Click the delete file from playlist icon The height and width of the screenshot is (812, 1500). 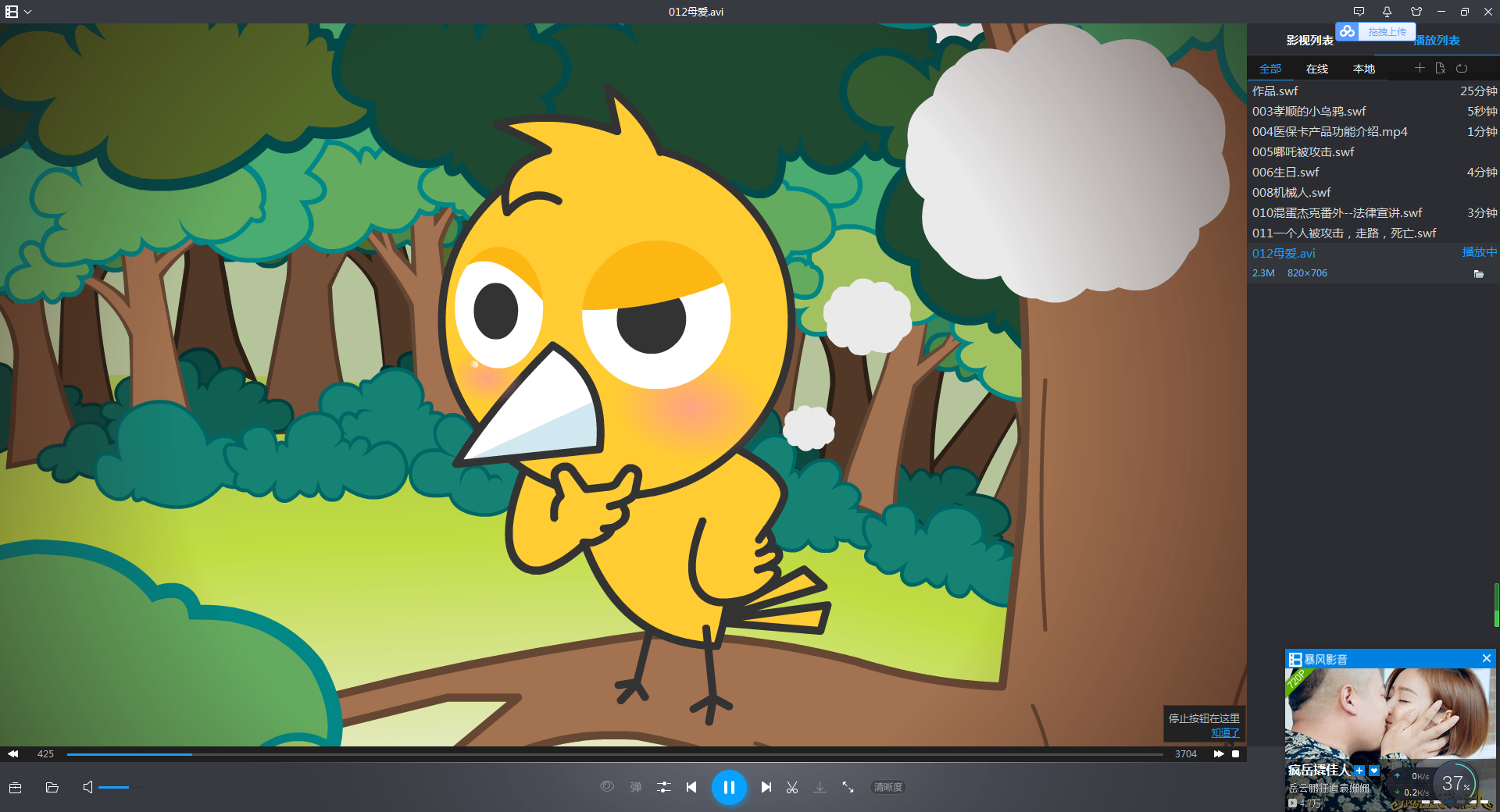coord(1441,68)
